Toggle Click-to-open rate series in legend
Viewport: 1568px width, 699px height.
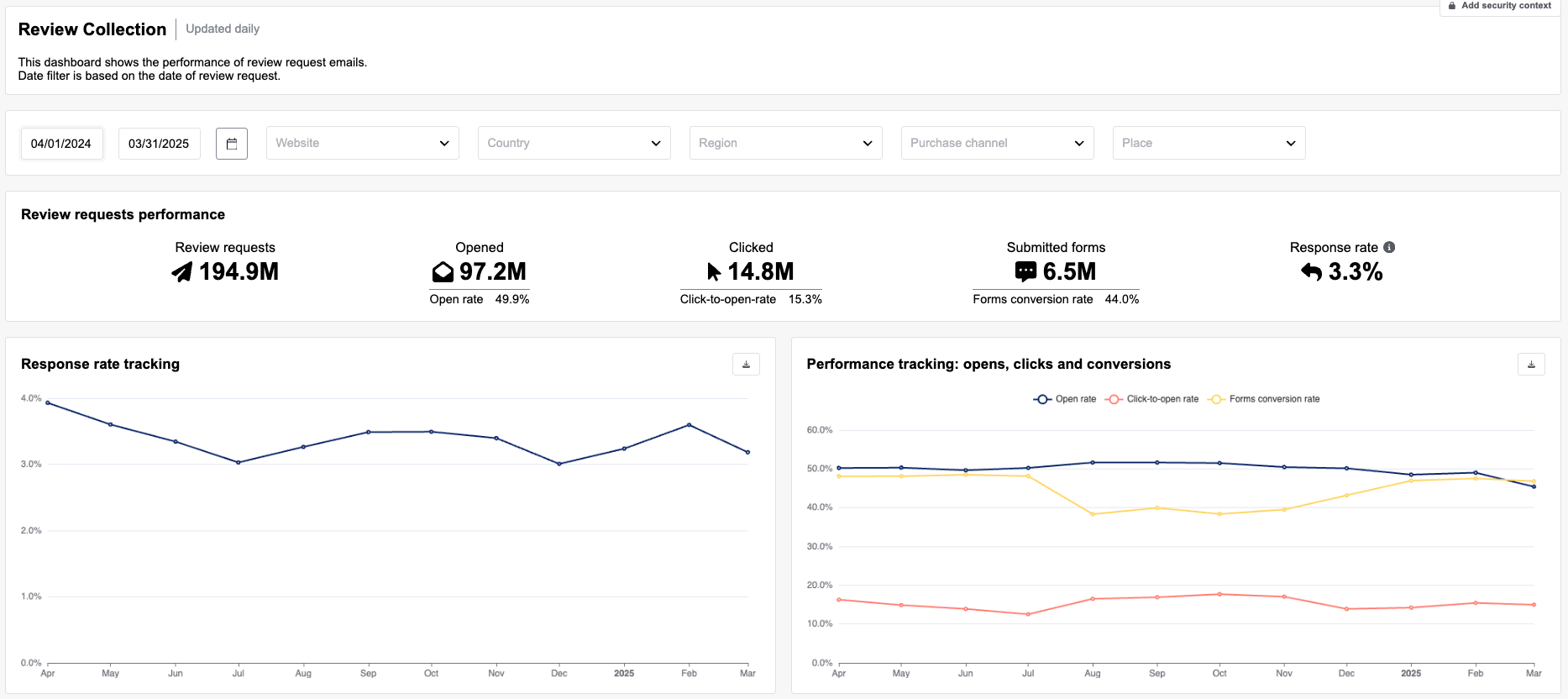click(x=1152, y=399)
